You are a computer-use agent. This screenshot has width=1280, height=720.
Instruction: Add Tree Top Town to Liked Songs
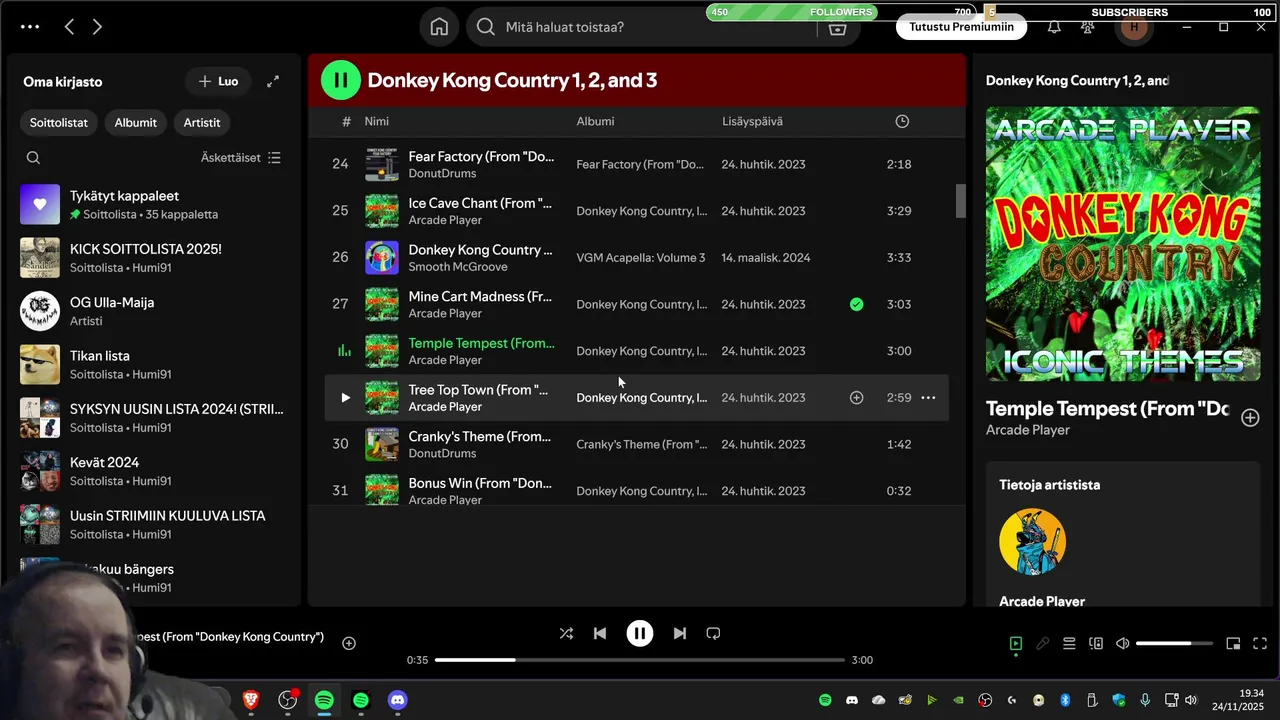[x=856, y=397]
